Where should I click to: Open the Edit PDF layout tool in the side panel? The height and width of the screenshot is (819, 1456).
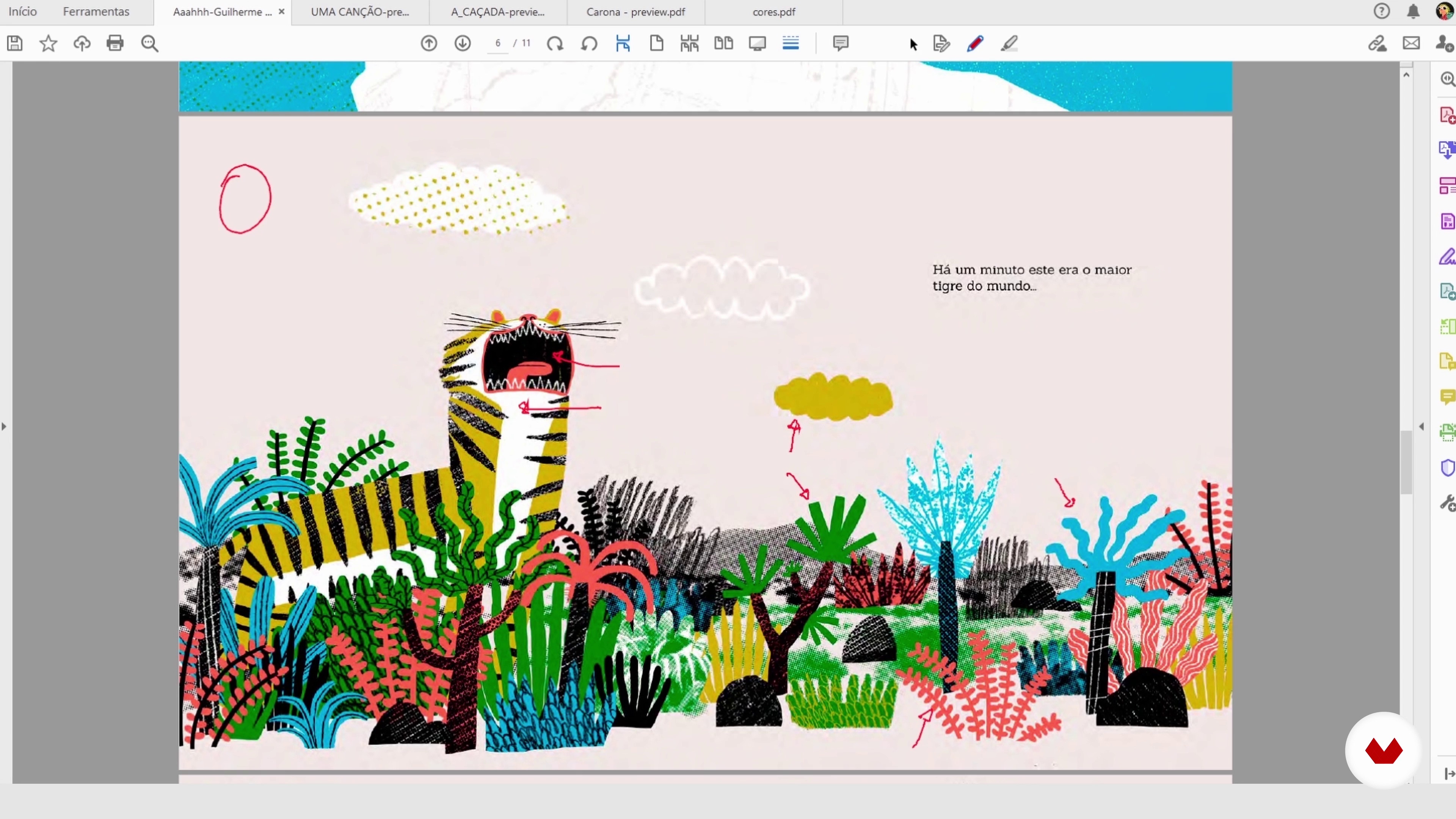[1448, 185]
